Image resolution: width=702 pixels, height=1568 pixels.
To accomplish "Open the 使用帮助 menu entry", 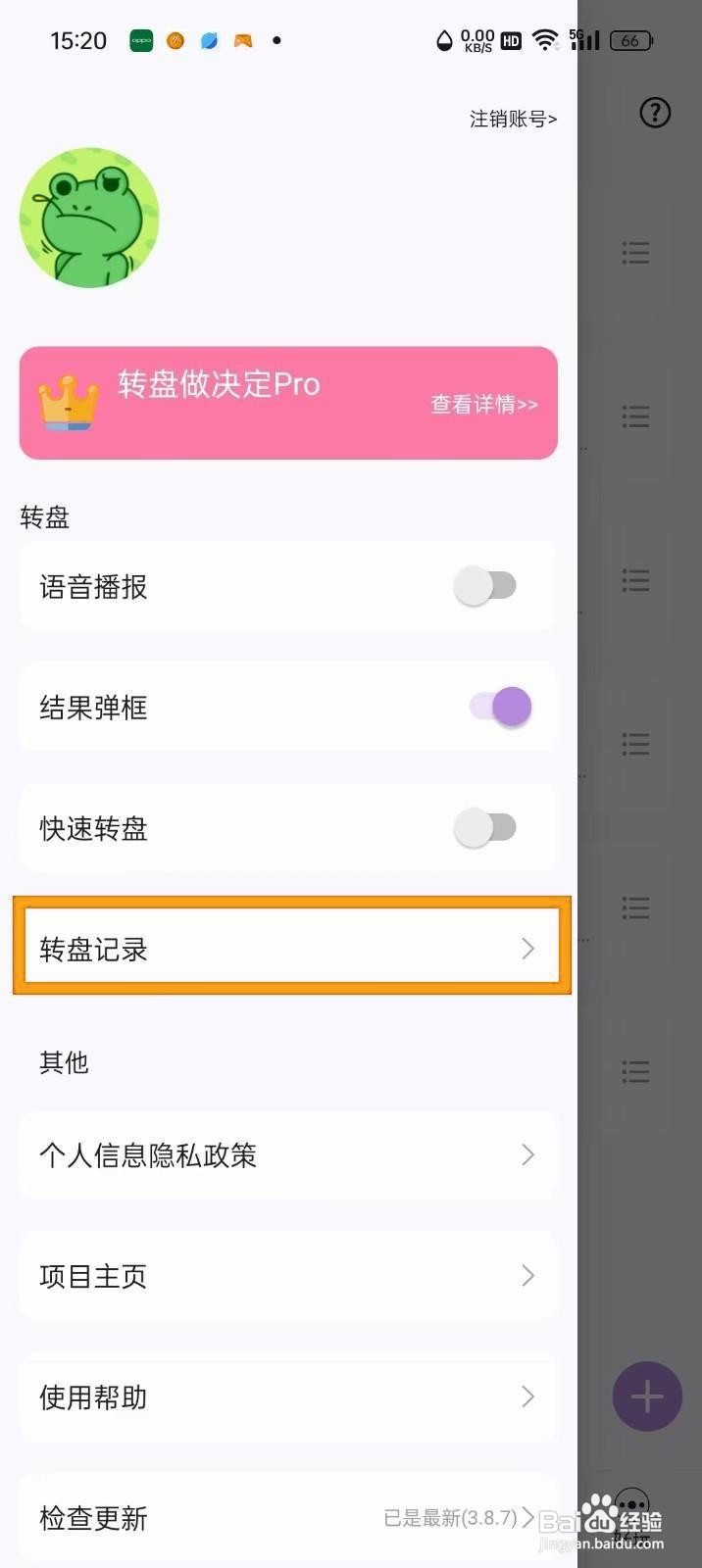I will (528, 1396).
